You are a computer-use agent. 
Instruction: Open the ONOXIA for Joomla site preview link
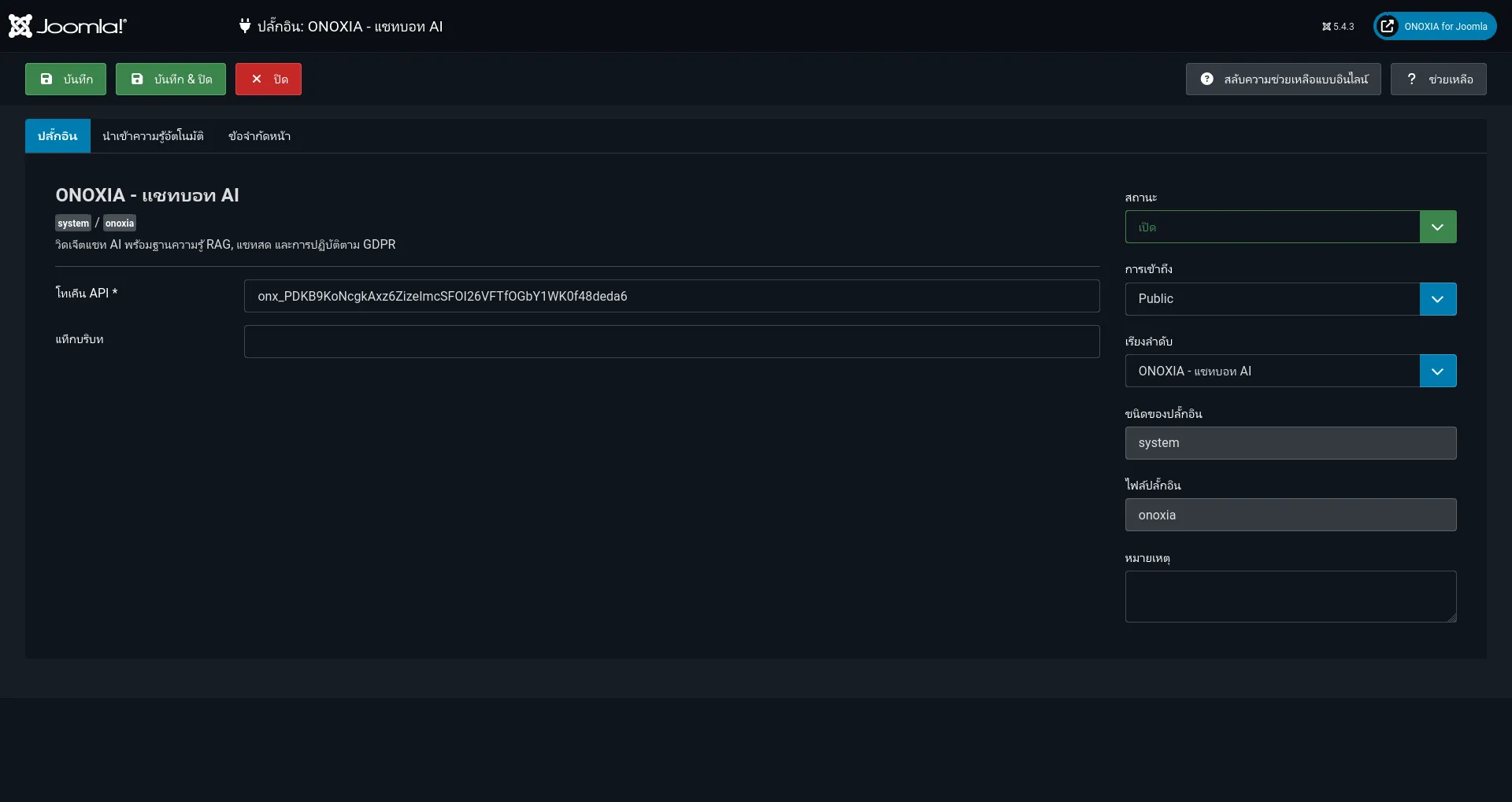pyautogui.click(x=1435, y=26)
